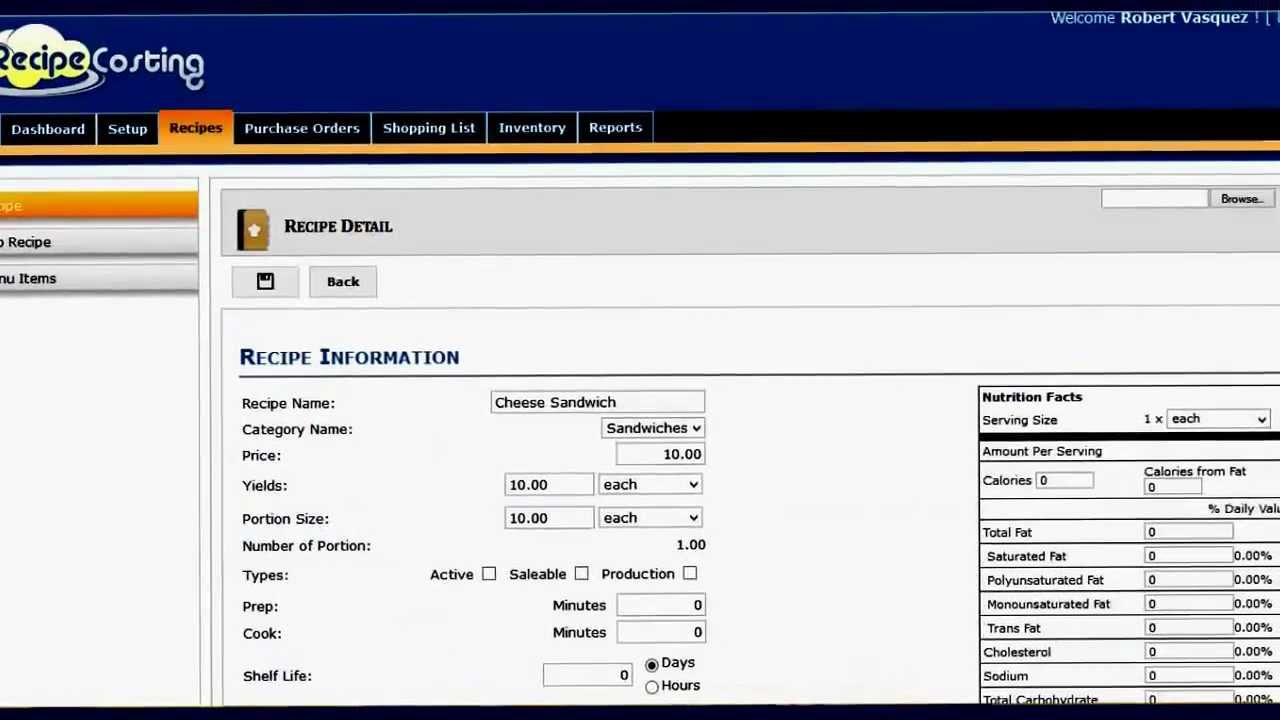
Task: Open the Yields unit dropdown
Action: click(x=650, y=485)
